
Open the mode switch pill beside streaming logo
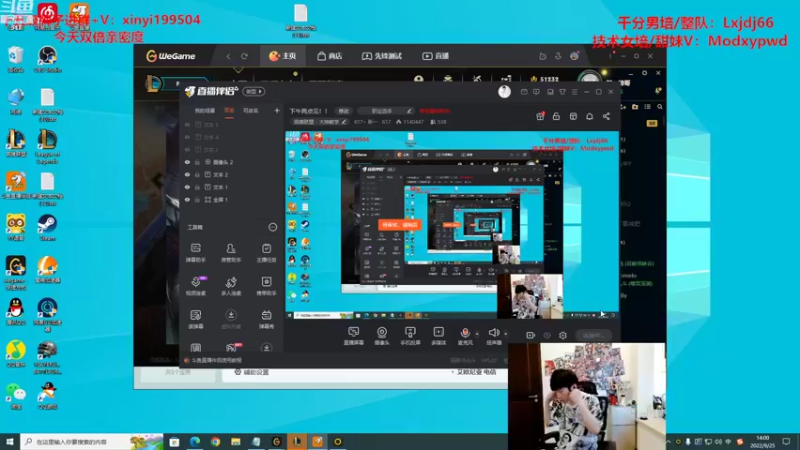click(x=254, y=91)
